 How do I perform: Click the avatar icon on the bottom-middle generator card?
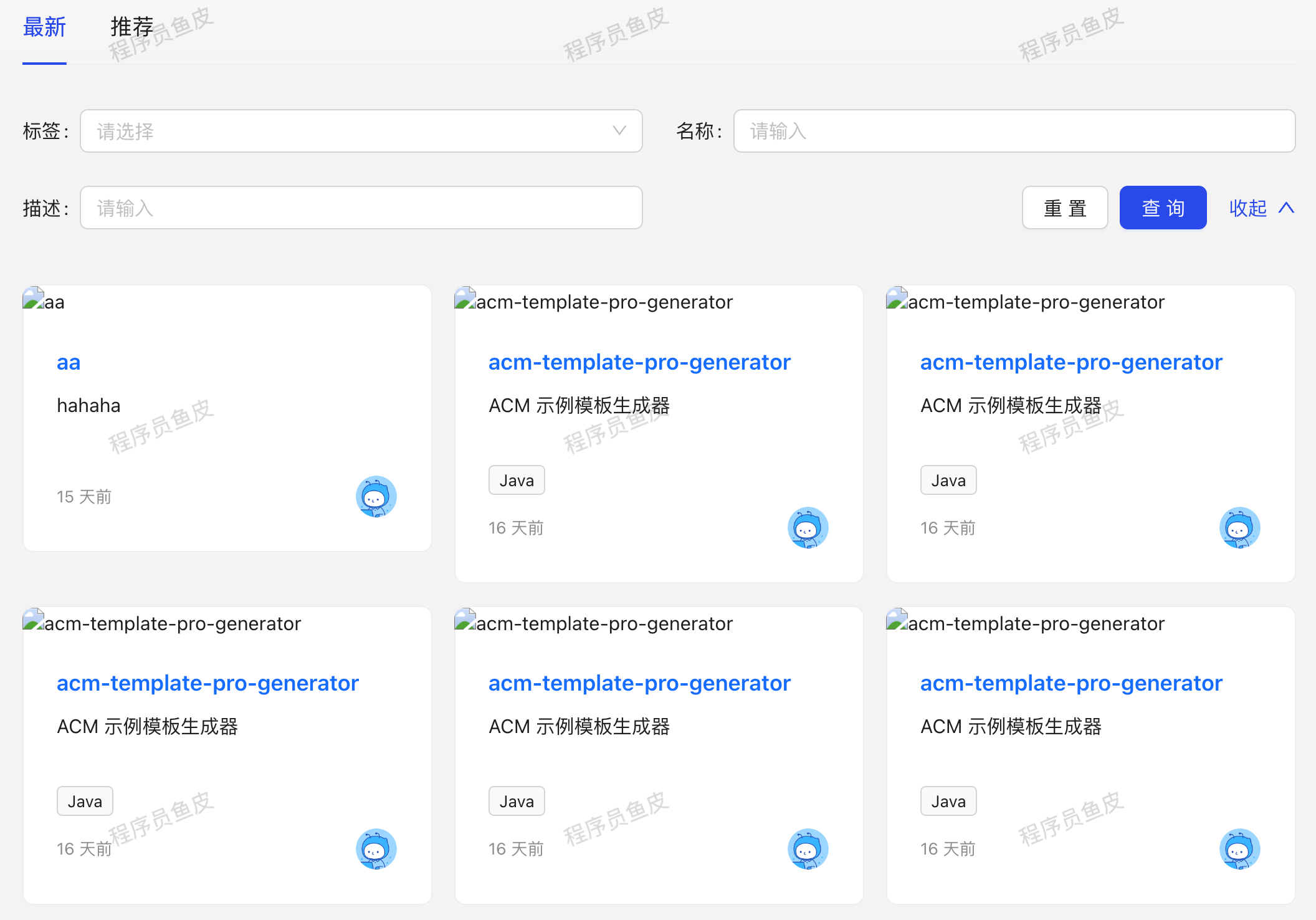click(808, 848)
